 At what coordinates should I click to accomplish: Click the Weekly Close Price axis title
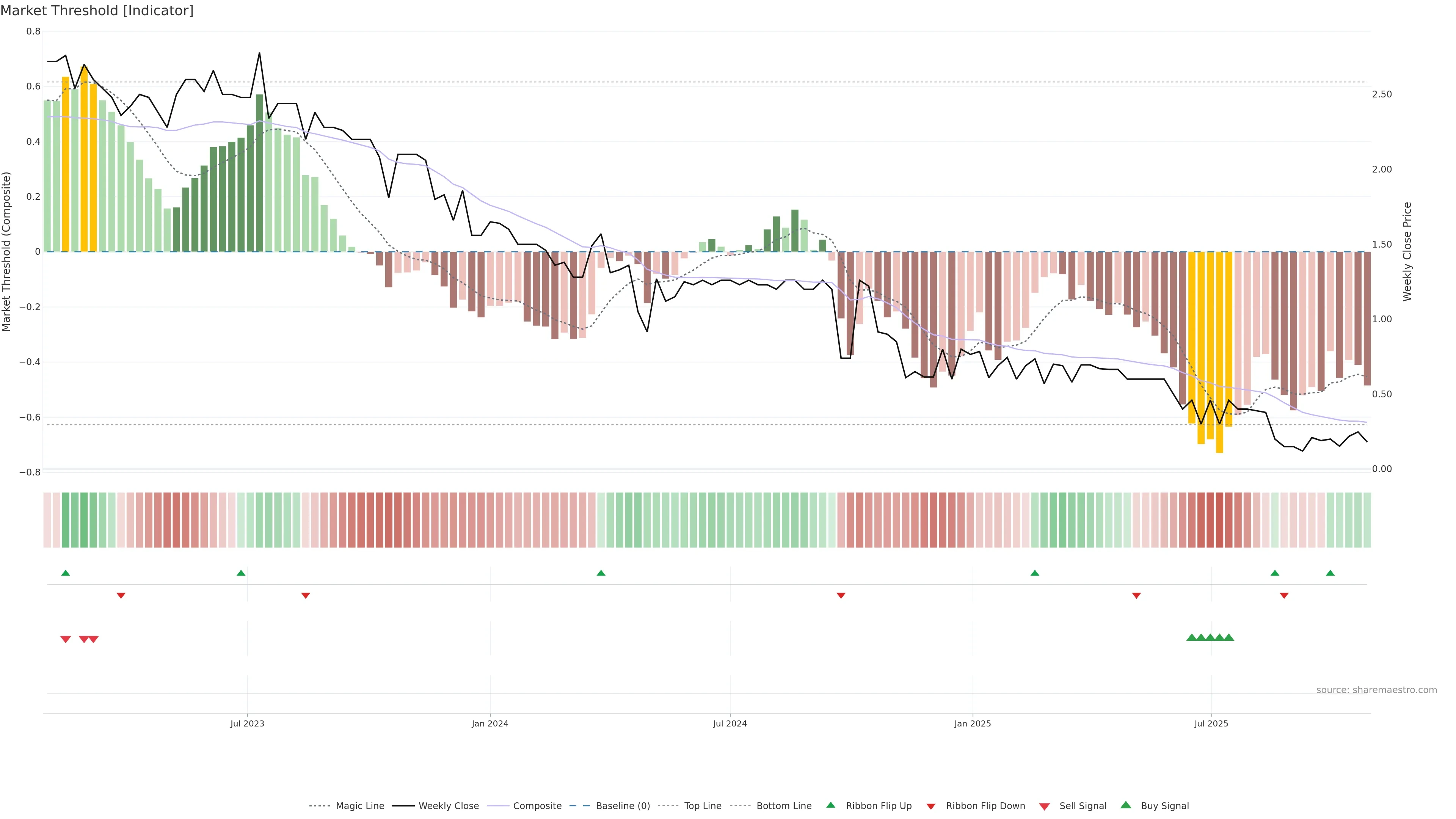(1407, 251)
